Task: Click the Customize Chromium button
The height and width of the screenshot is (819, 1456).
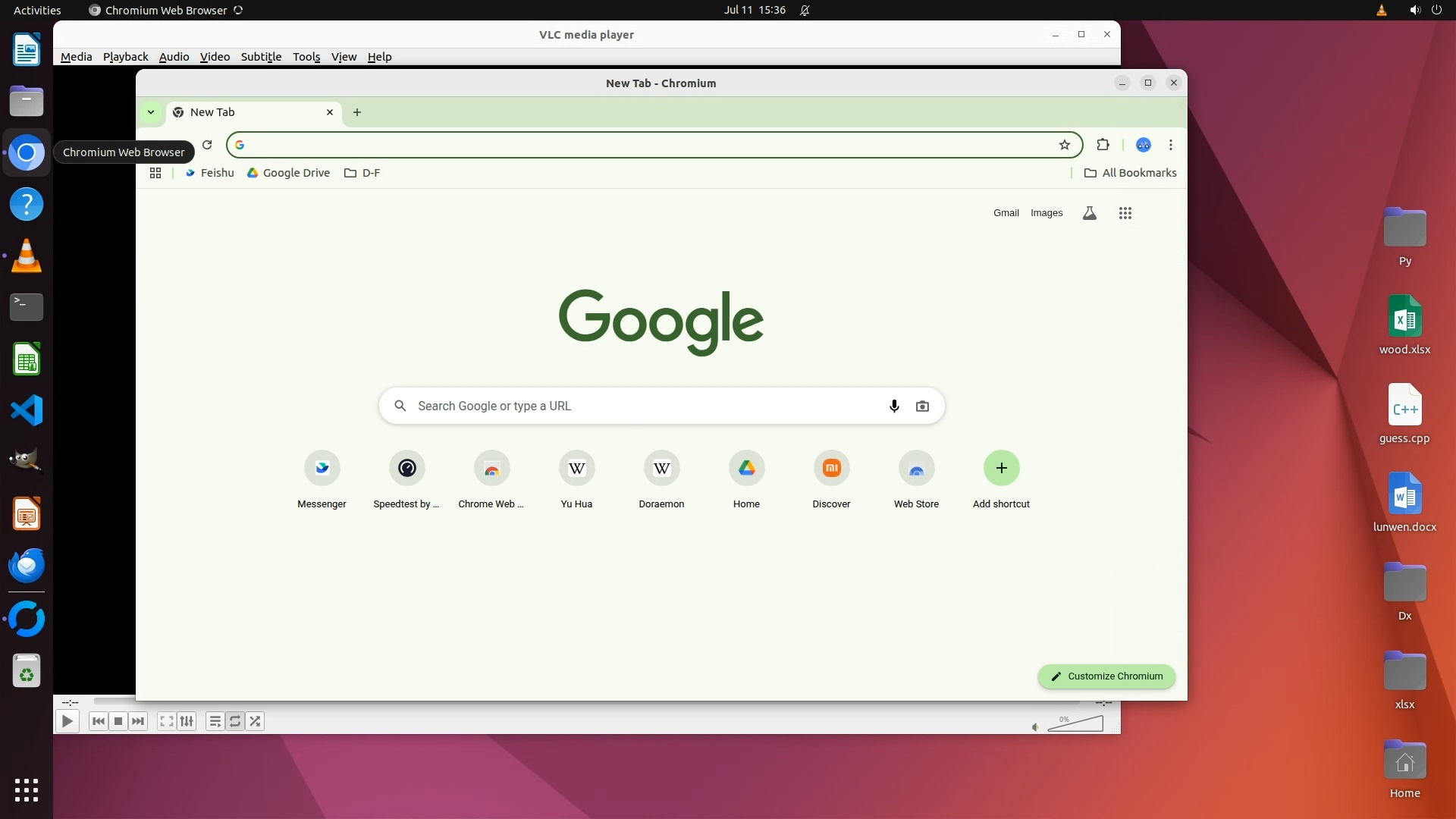Action: point(1106,676)
